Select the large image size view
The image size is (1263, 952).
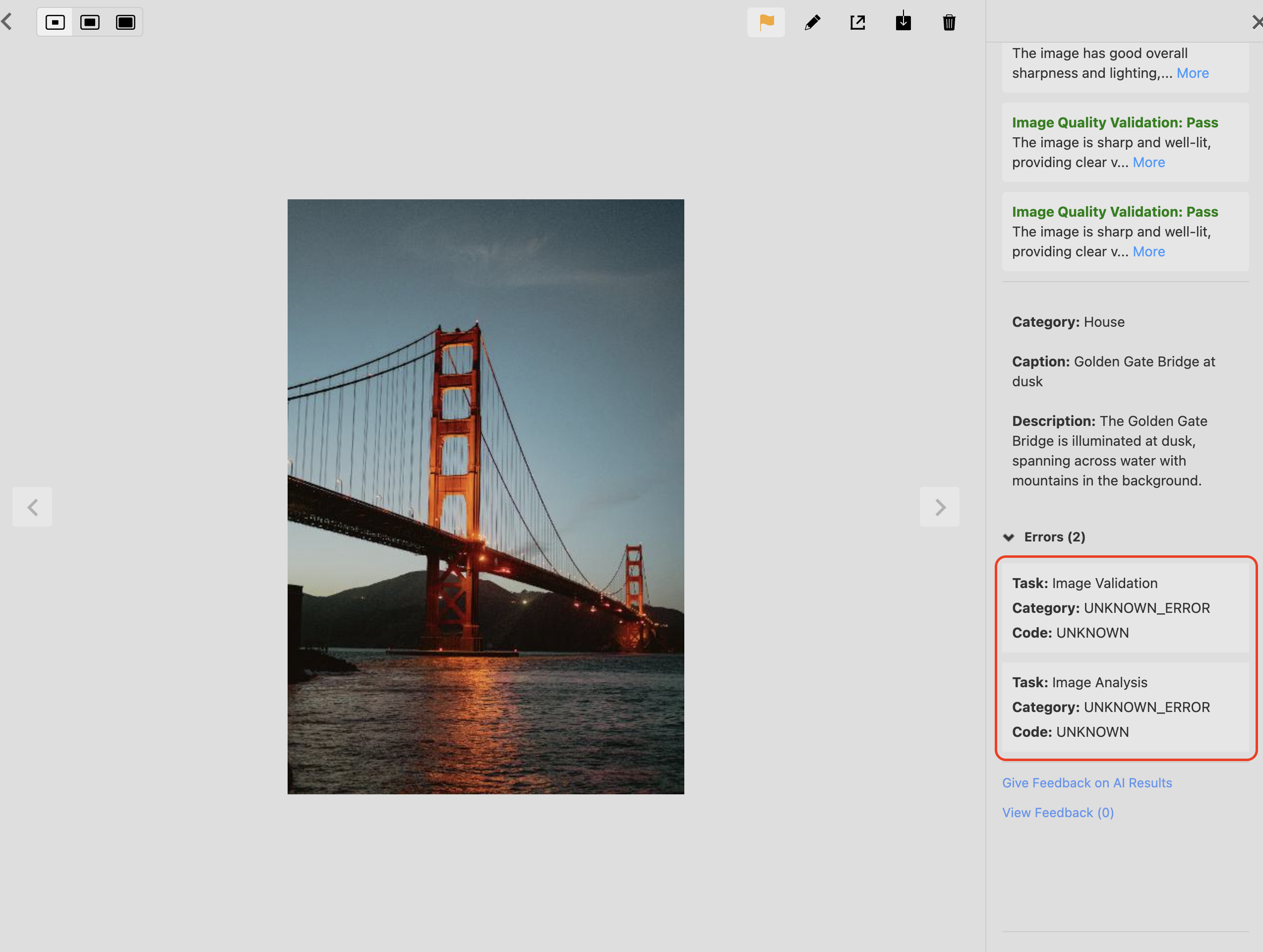[x=125, y=22]
